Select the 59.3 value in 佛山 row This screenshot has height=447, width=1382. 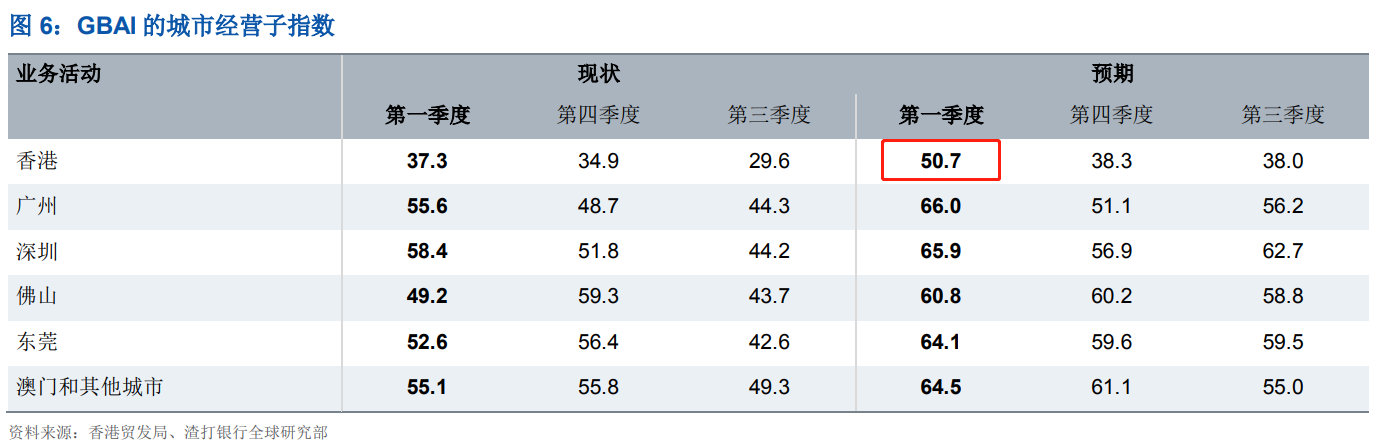pyautogui.click(x=598, y=296)
